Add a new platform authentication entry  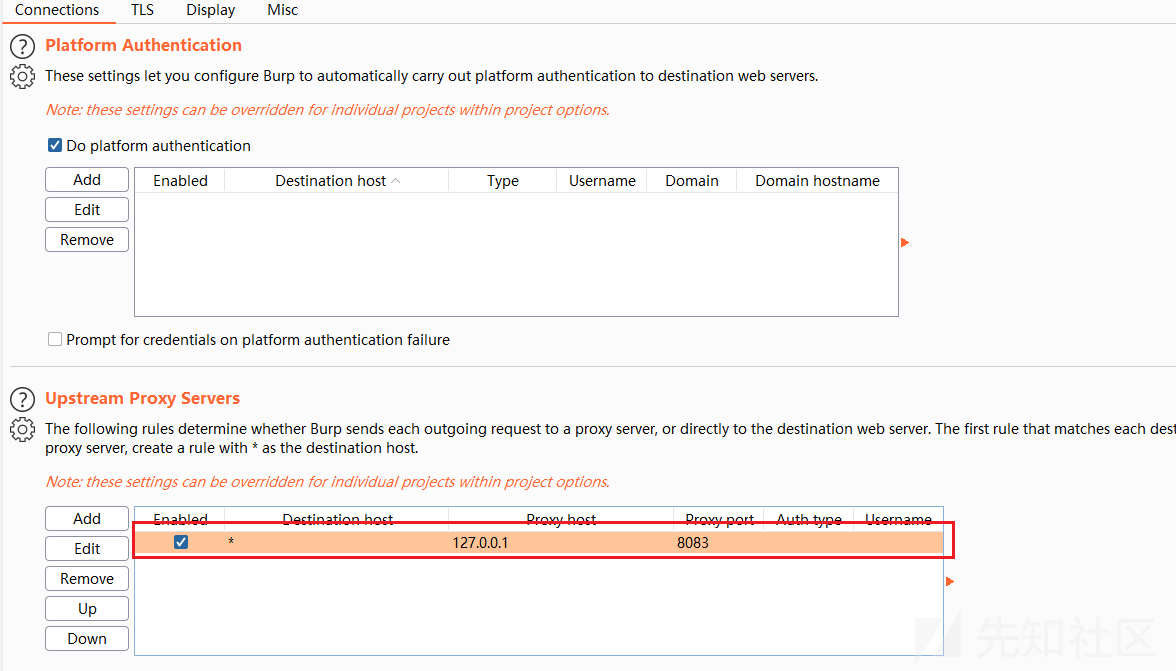point(87,180)
